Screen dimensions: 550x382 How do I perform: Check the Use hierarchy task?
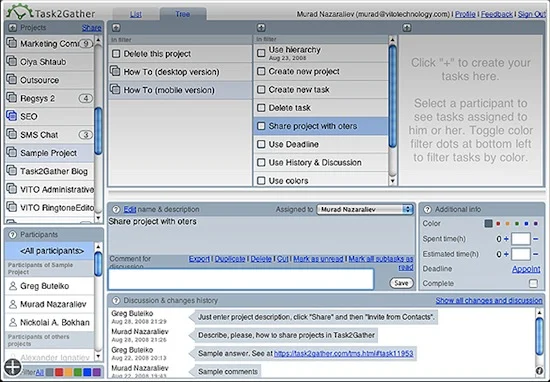point(261,53)
